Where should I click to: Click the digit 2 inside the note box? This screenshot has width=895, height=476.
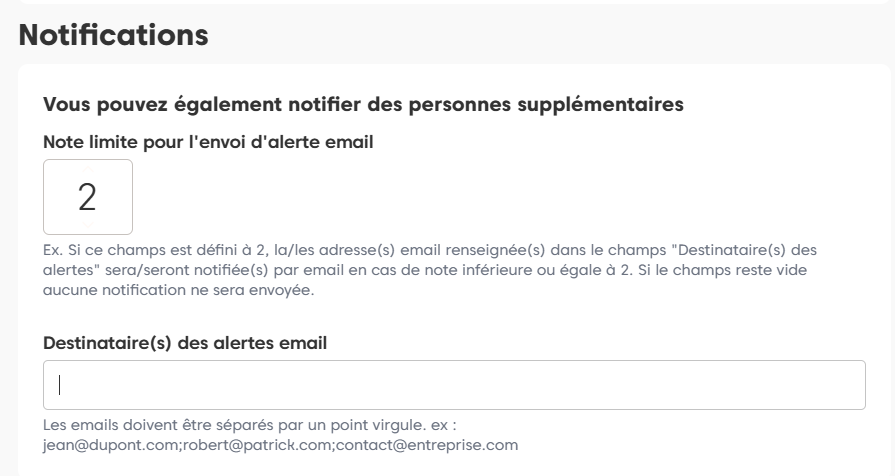coord(87,198)
